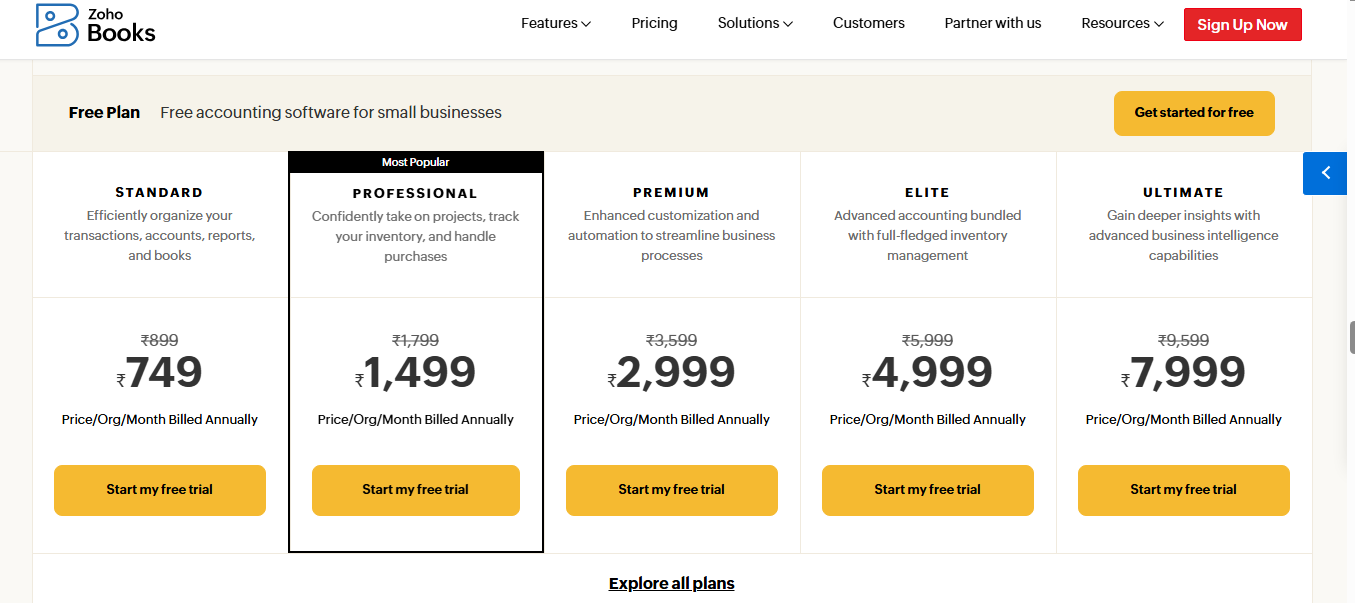The image size is (1355, 603).
Task: Open the Resources dropdown menu
Action: pyautogui.click(x=1122, y=23)
